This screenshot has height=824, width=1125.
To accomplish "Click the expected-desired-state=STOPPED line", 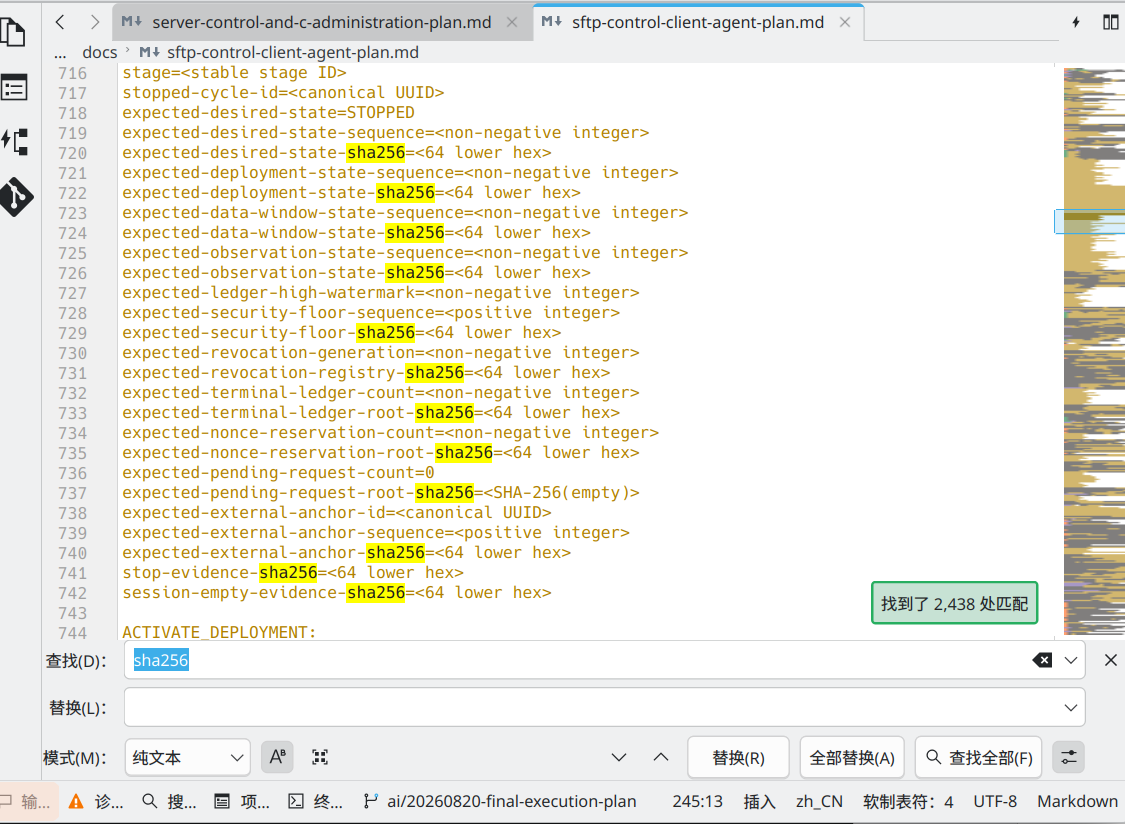I will point(268,113).
